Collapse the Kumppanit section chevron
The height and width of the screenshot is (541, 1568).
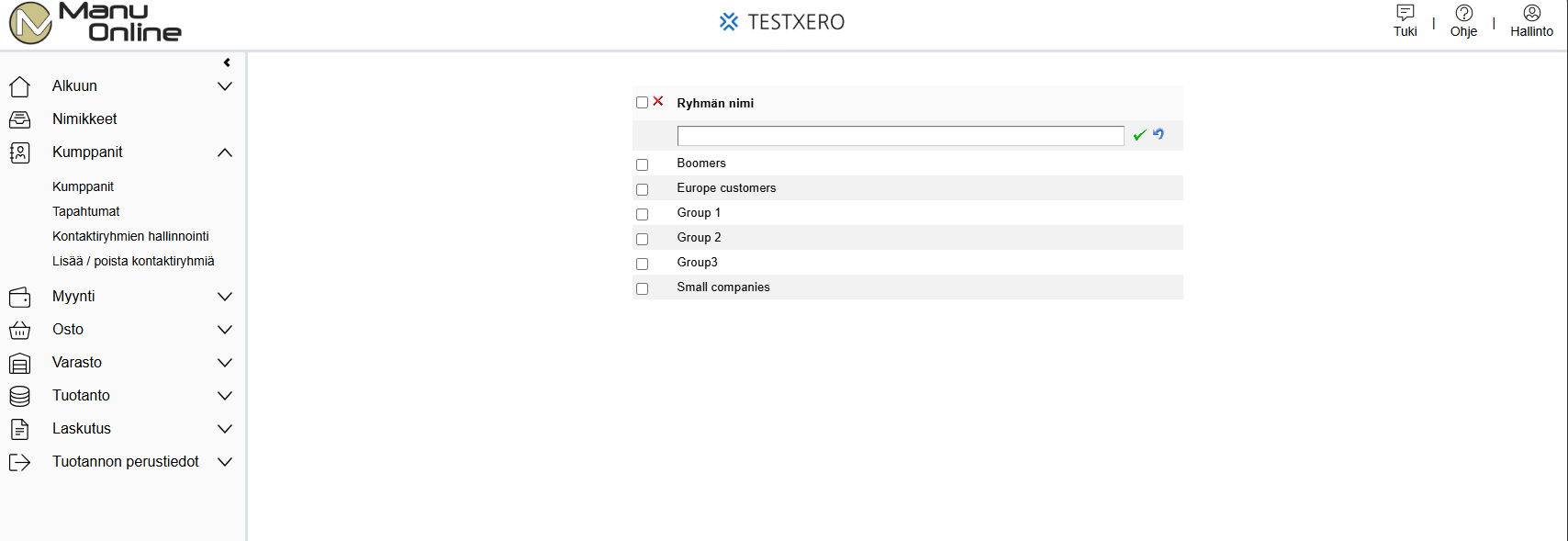pyautogui.click(x=225, y=152)
